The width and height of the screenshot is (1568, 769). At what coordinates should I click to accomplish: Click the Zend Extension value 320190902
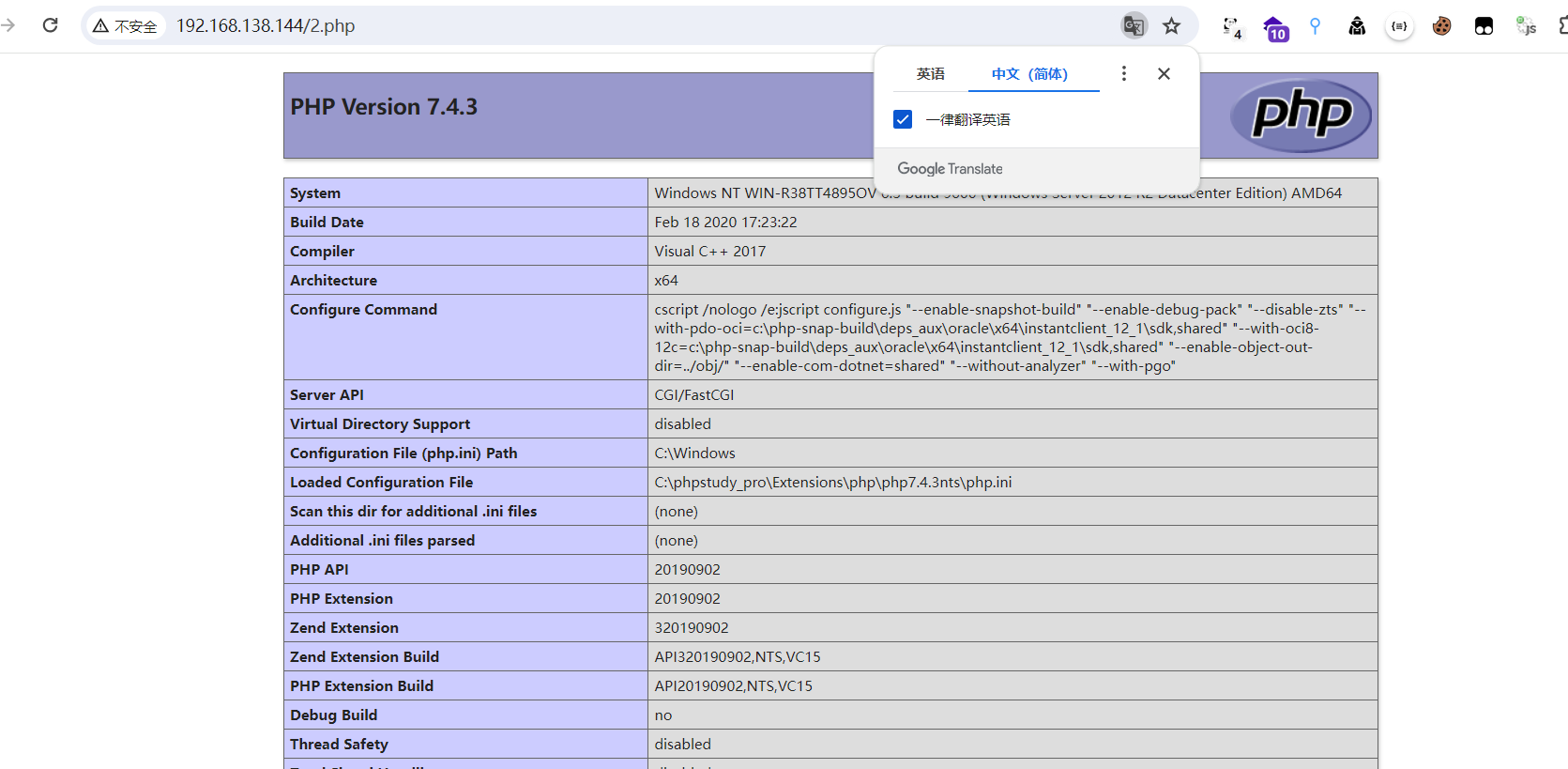coord(692,628)
